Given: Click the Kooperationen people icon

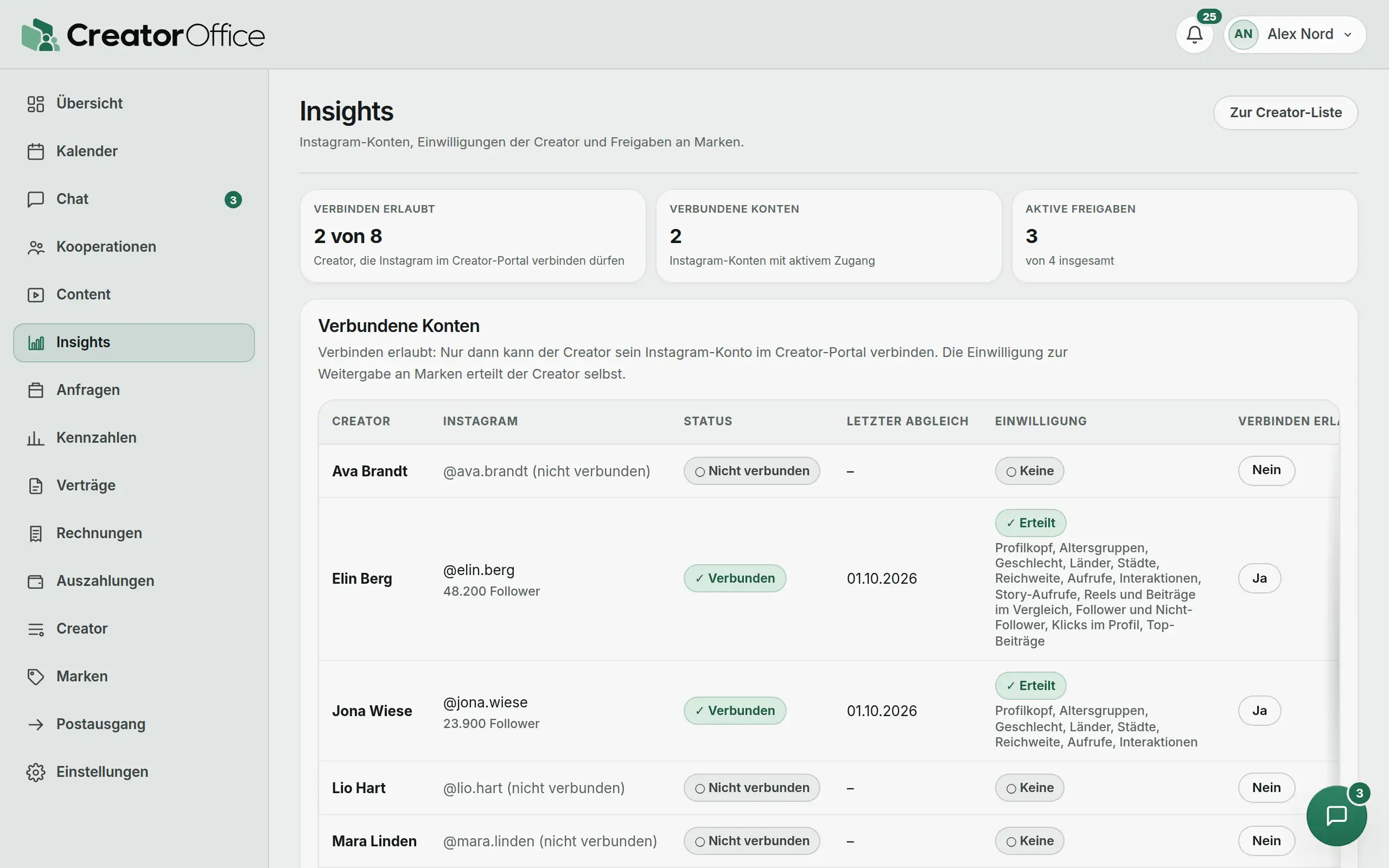Looking at the screenshot, I should pyautogui.click(x=36, y=247).
